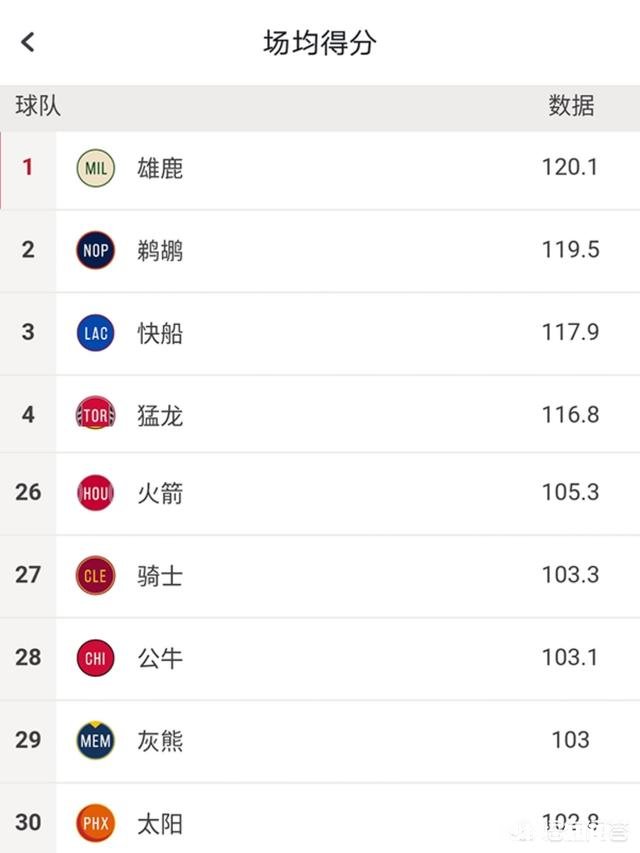
Task: Tap the Raptors TOR team logo
Action: pos(94,415)
